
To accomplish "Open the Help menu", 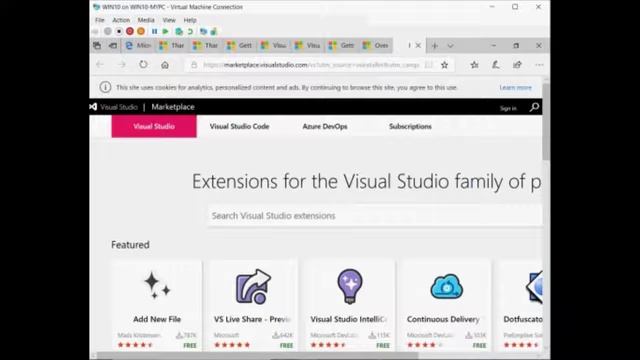I will point(190,20).
